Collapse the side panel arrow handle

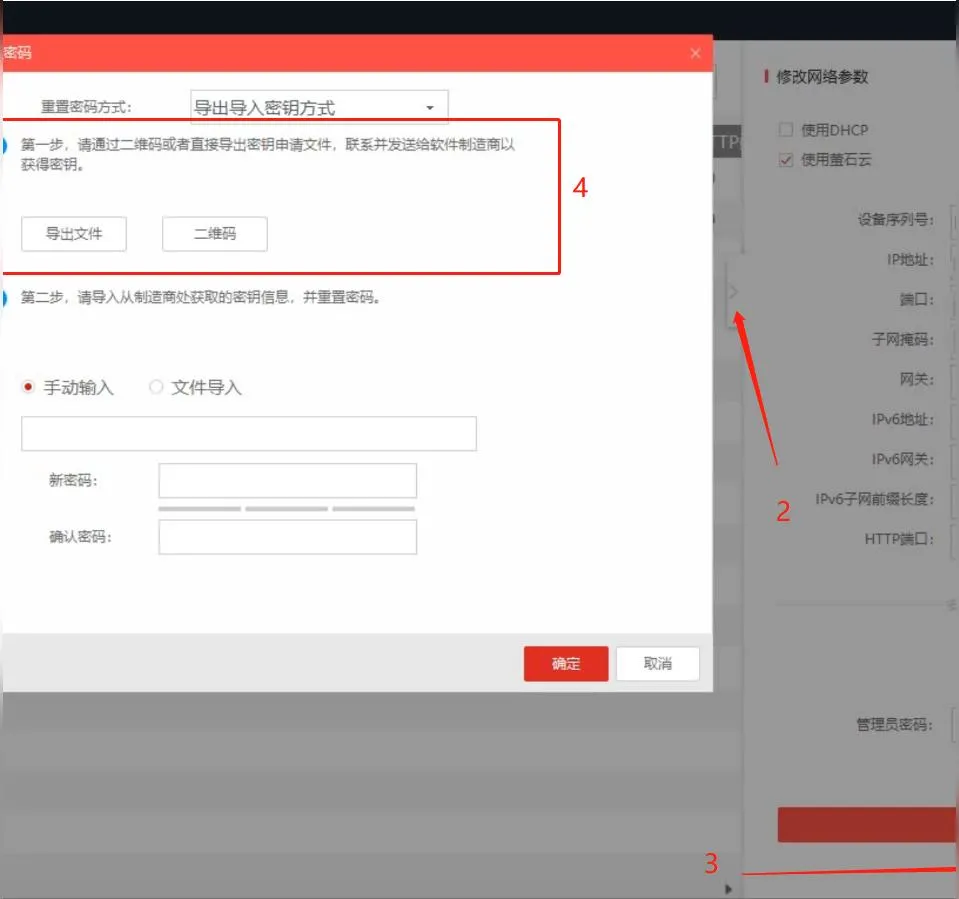tap(733, 292)
